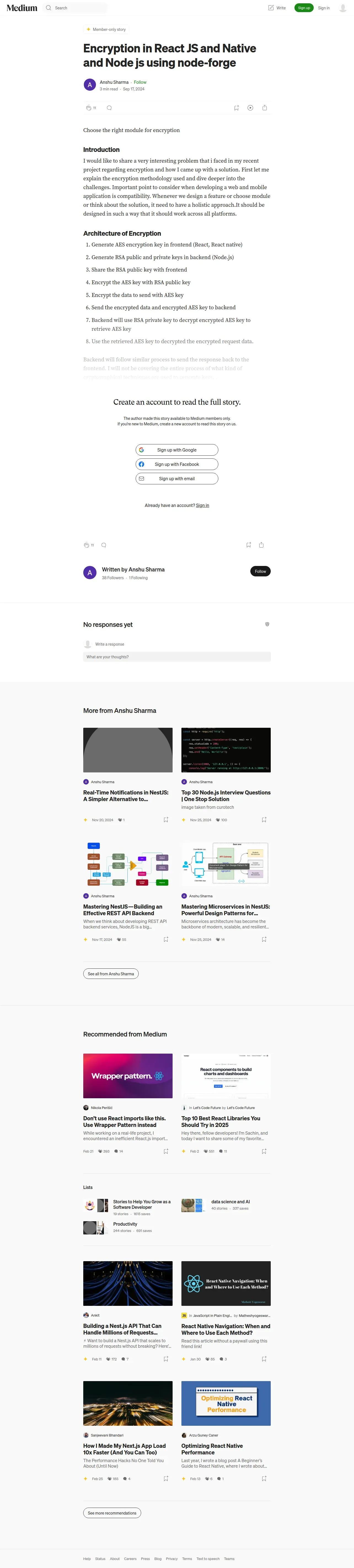354x1568 pixels.
Task: Choose Sign up with email
Action: [x=177, y=479]
